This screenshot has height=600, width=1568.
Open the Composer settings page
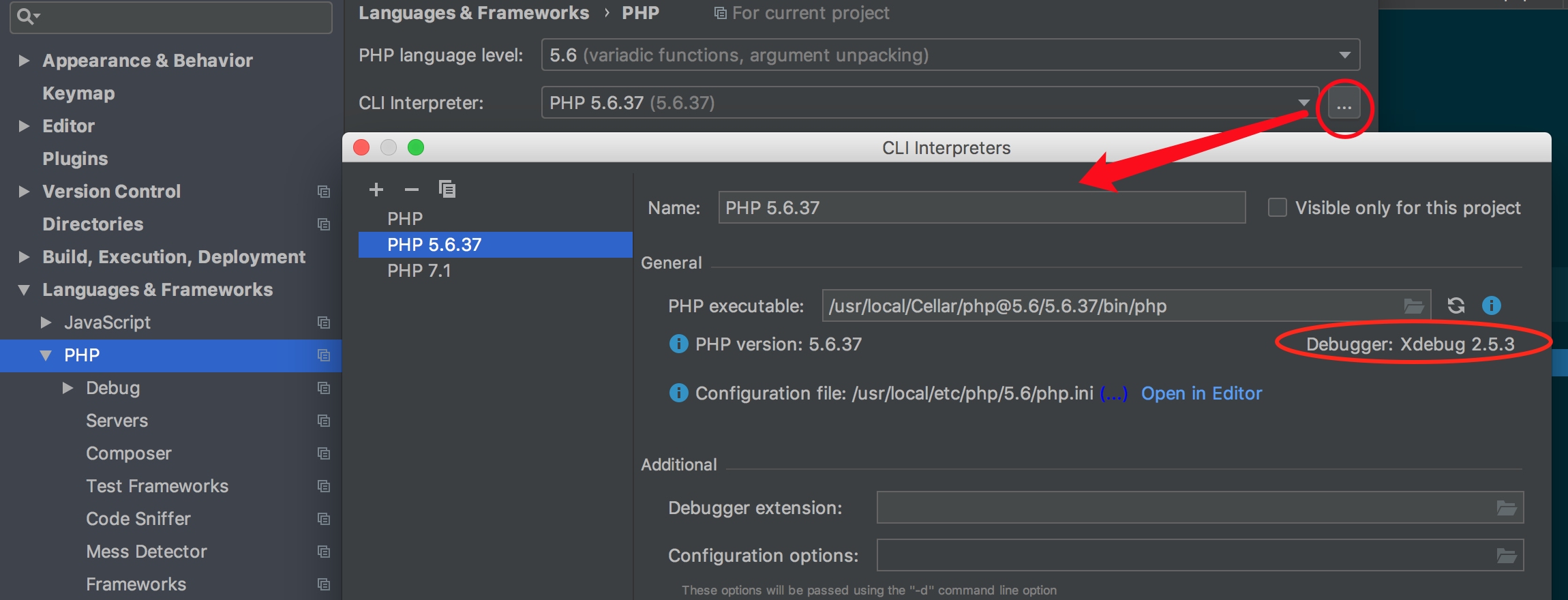(x=128, y=453)
